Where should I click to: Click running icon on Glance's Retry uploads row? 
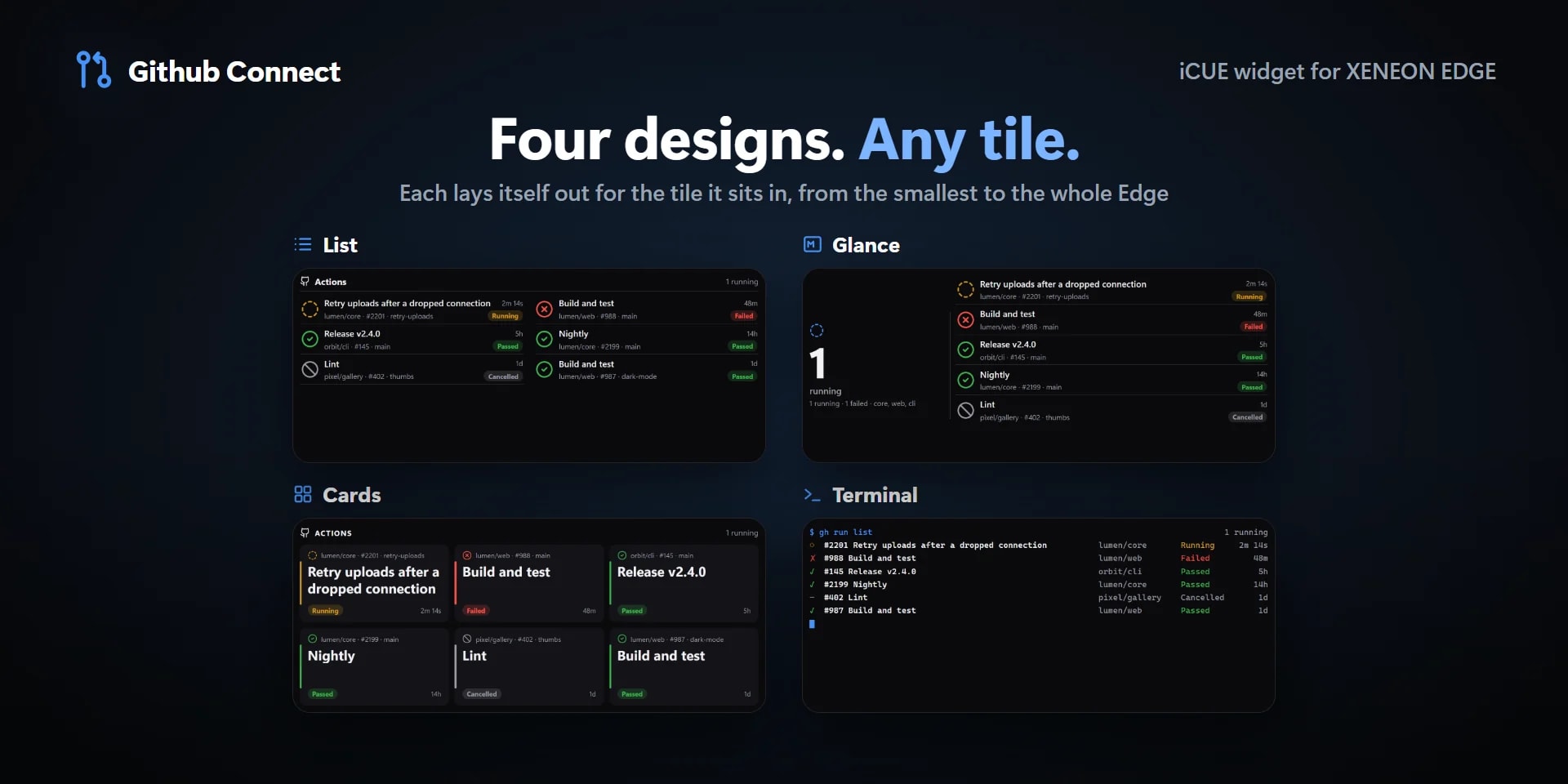pyautogui.click(x=965, y=289)
